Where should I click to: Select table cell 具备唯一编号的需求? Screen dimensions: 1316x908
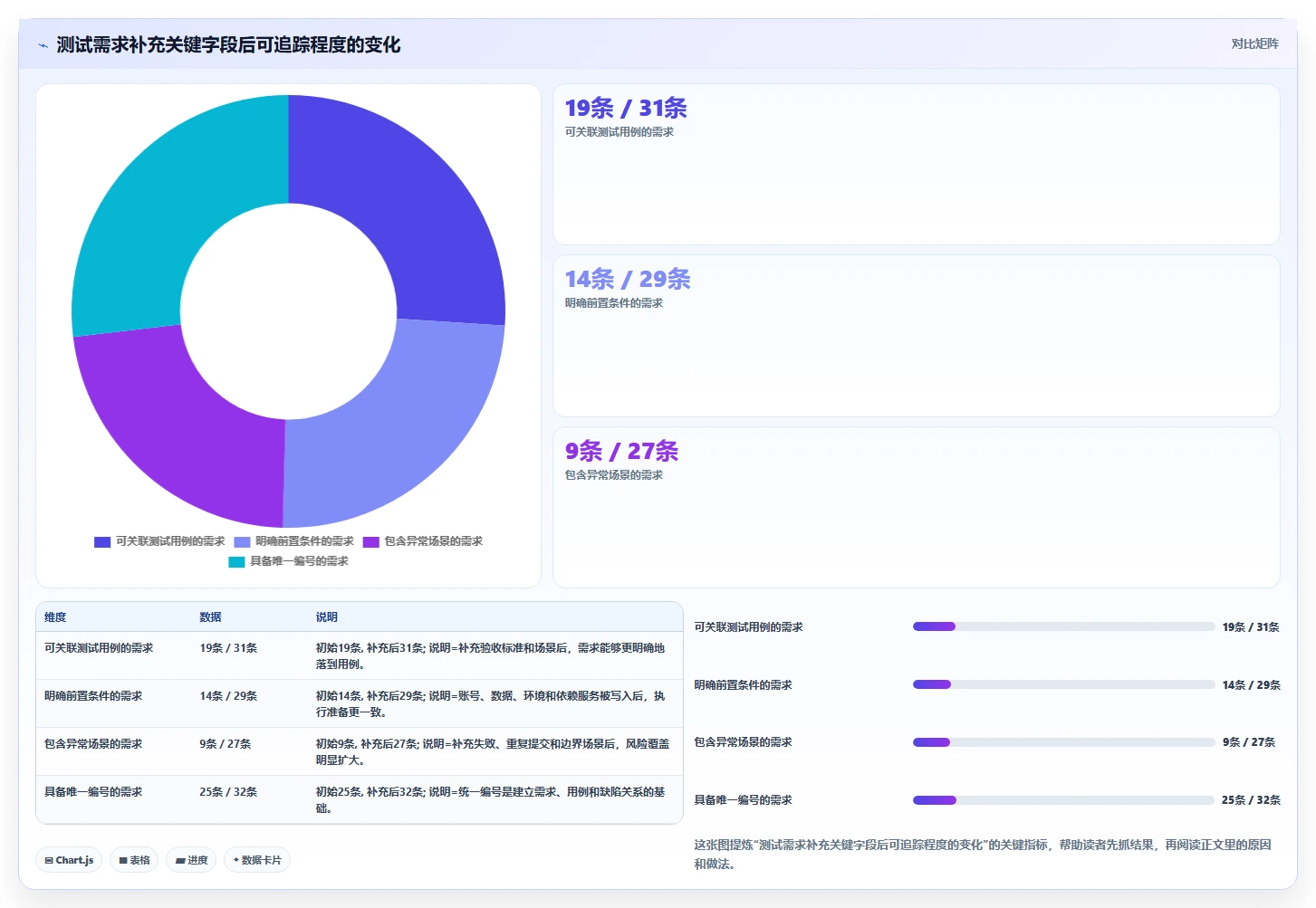pyautogui.click(x=93, y=792)
